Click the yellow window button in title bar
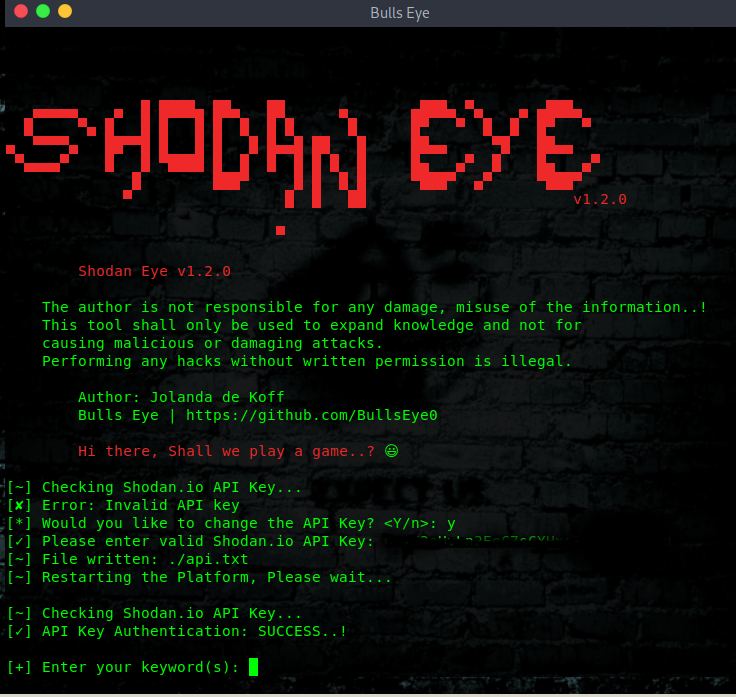 pos(65,11)
